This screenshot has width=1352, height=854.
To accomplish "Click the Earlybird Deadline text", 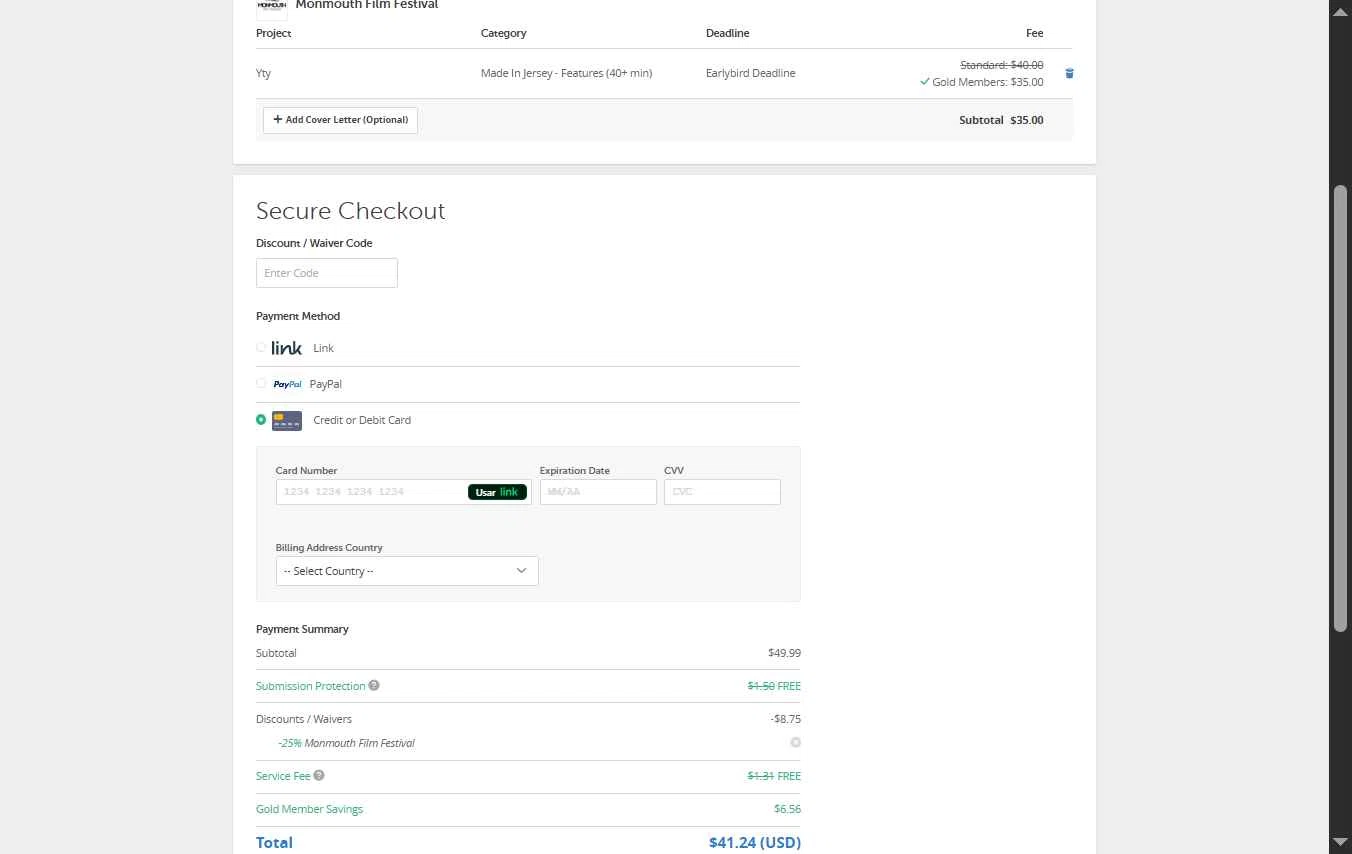I will (750, 73).
